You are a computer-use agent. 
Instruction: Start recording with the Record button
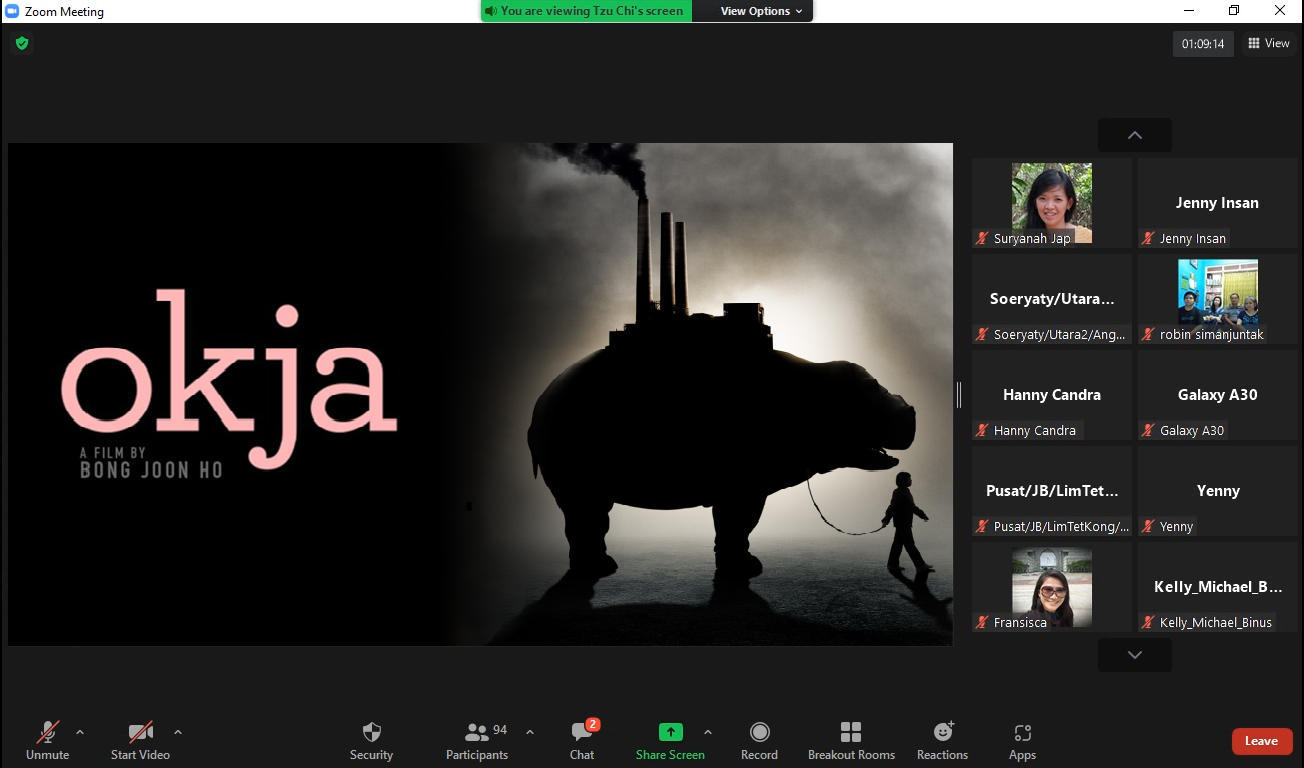759,741
